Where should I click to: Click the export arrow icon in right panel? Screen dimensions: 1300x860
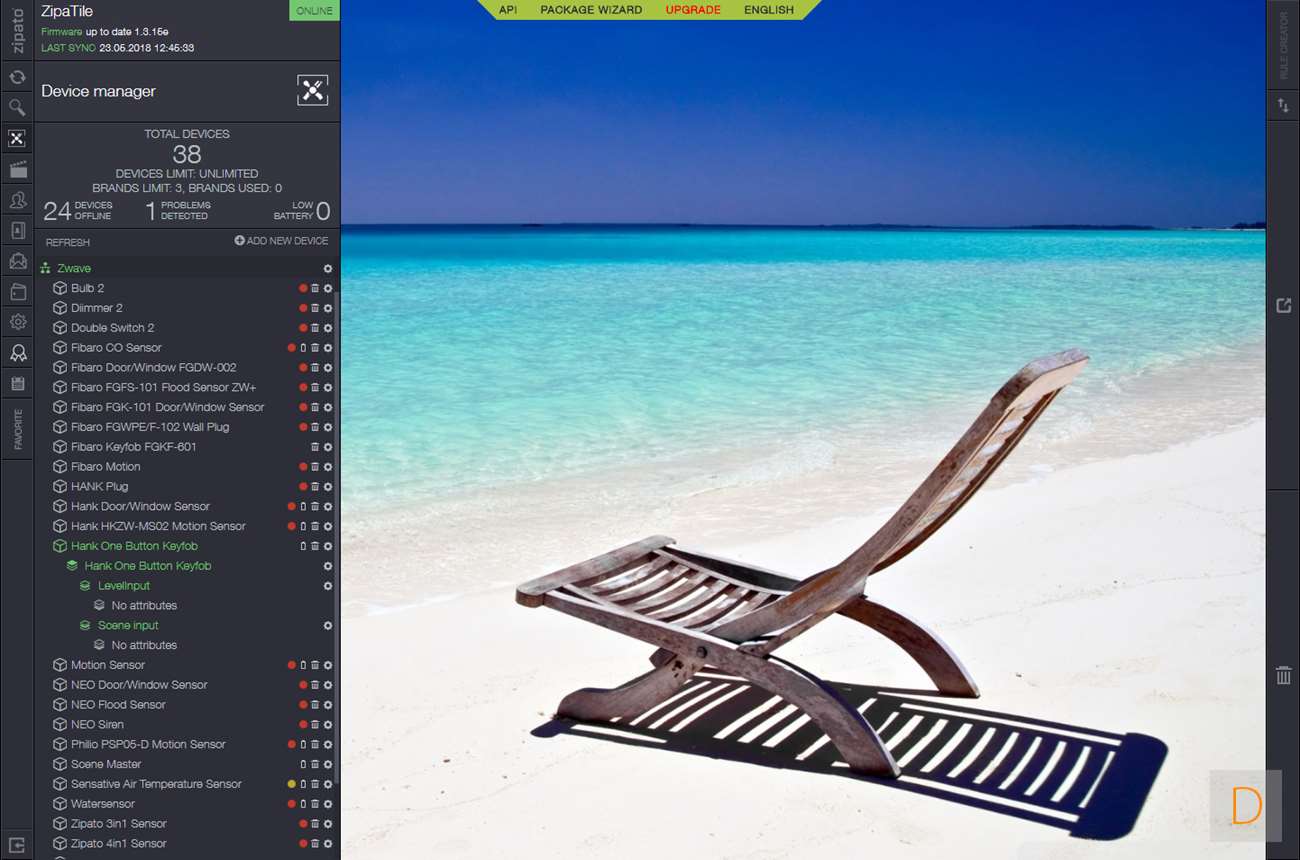pos(1284,305)
